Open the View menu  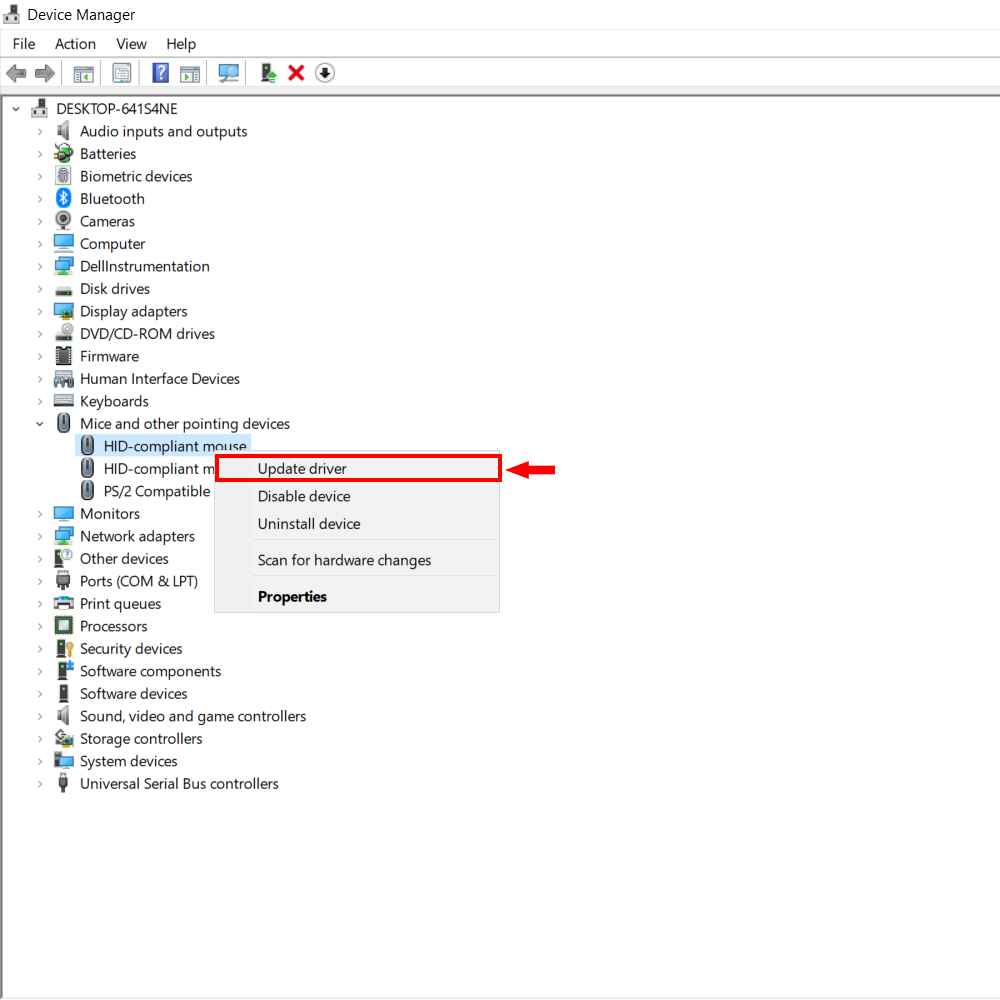pos(131,44)
